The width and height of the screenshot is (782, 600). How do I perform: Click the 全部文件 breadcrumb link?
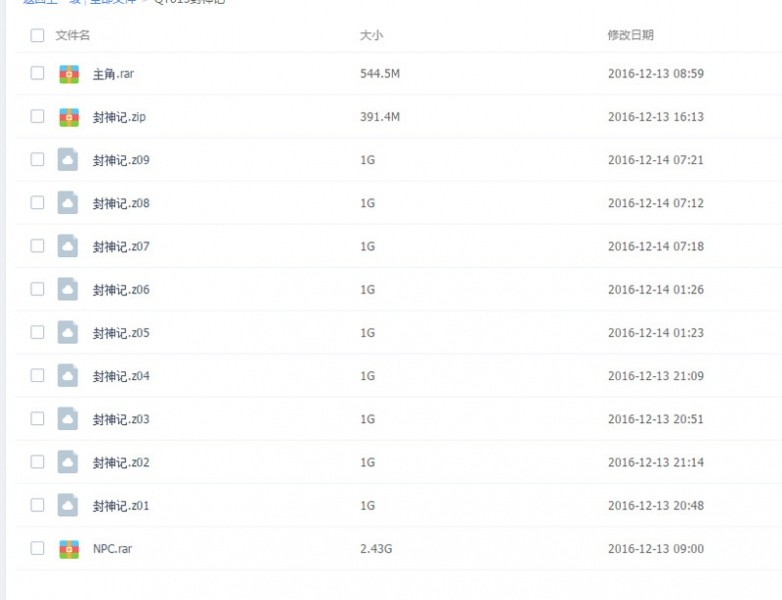pyautogui.click(x=113, y=1)
